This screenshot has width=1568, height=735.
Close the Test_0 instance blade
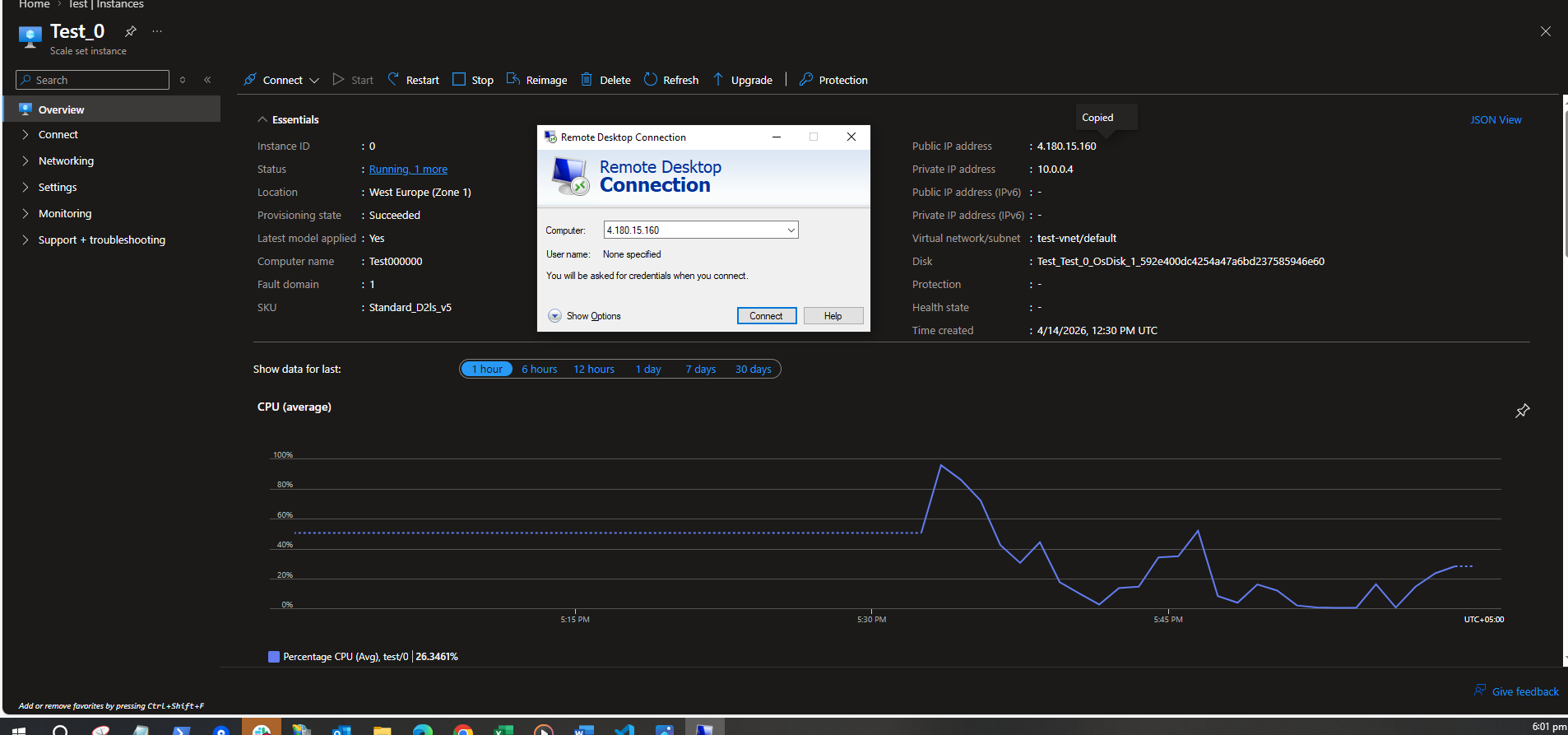pyautogui.click(x=1546, y=31)
